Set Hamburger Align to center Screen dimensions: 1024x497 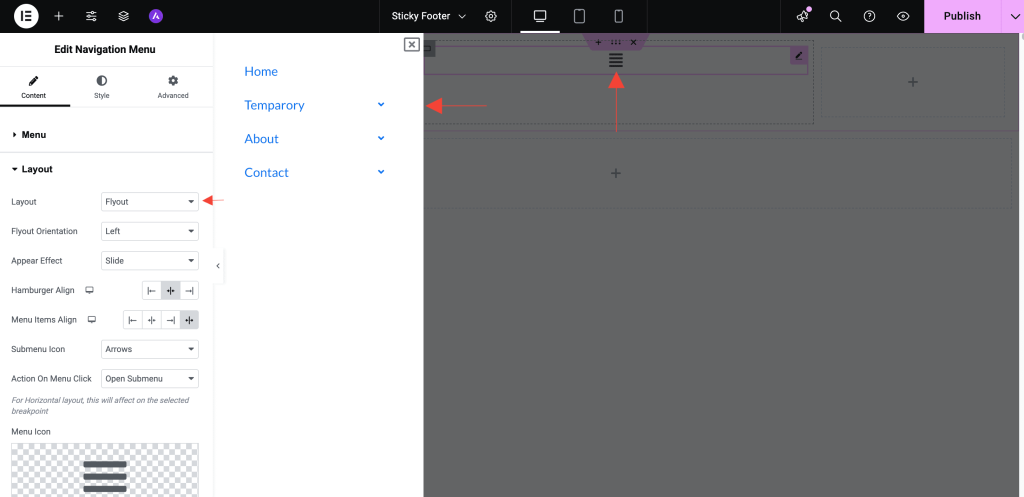pos(170,290)
